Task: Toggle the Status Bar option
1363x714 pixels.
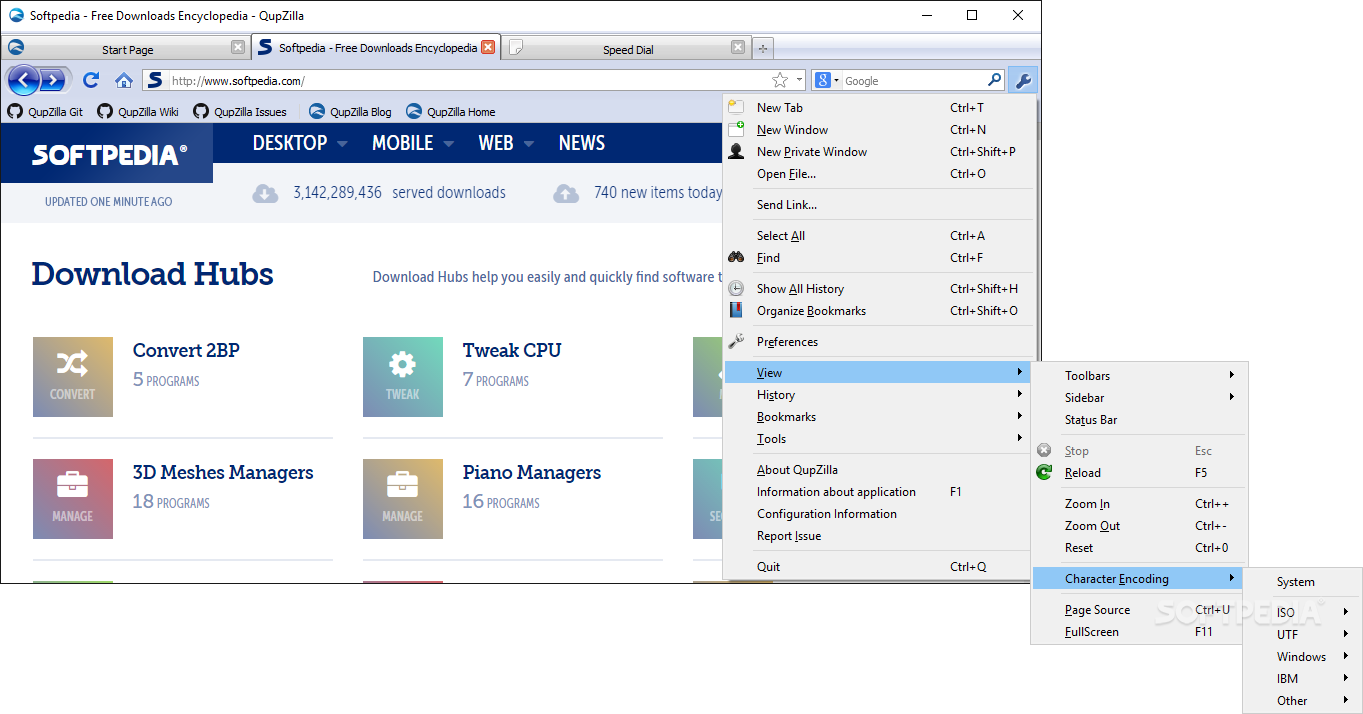Action: point(1140,420)
